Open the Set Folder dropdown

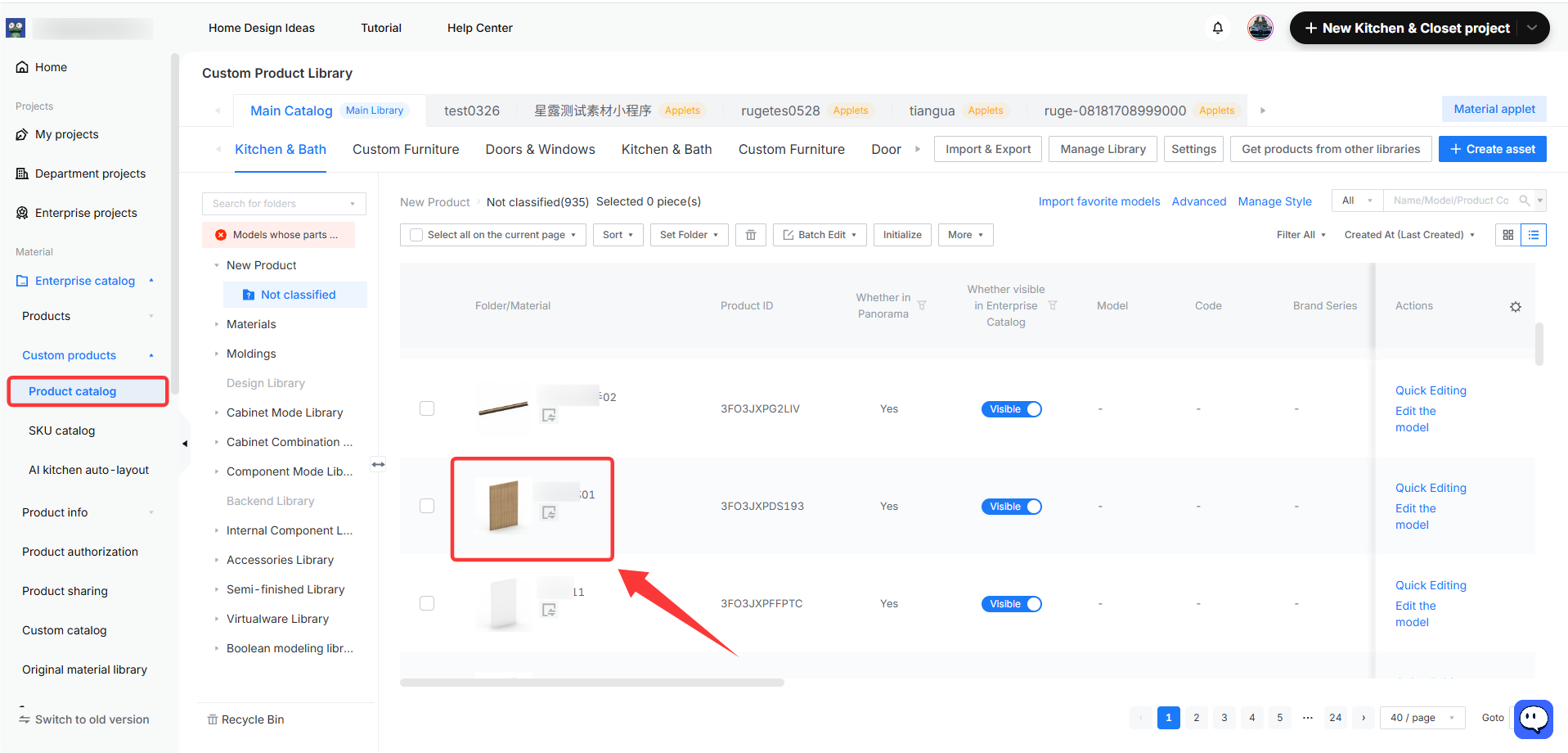pyautogui.click(x=690, y=235)
